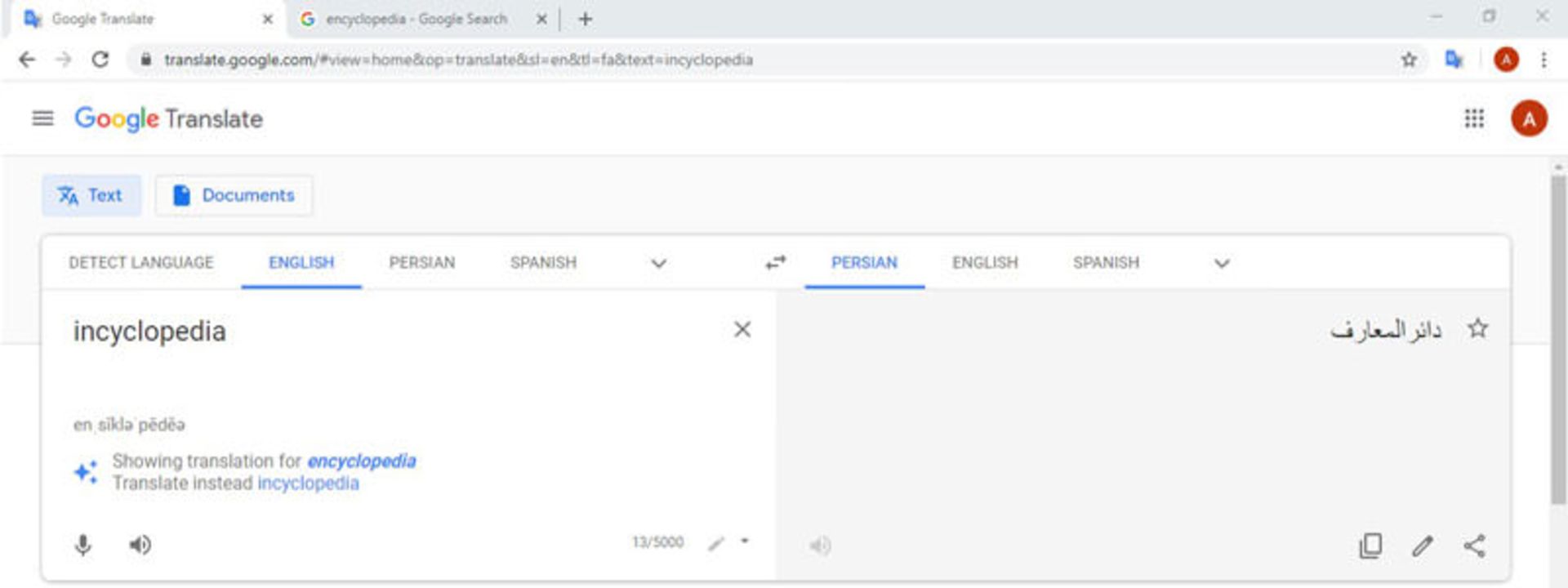Select Detect Language source tab

click(140, 263)
